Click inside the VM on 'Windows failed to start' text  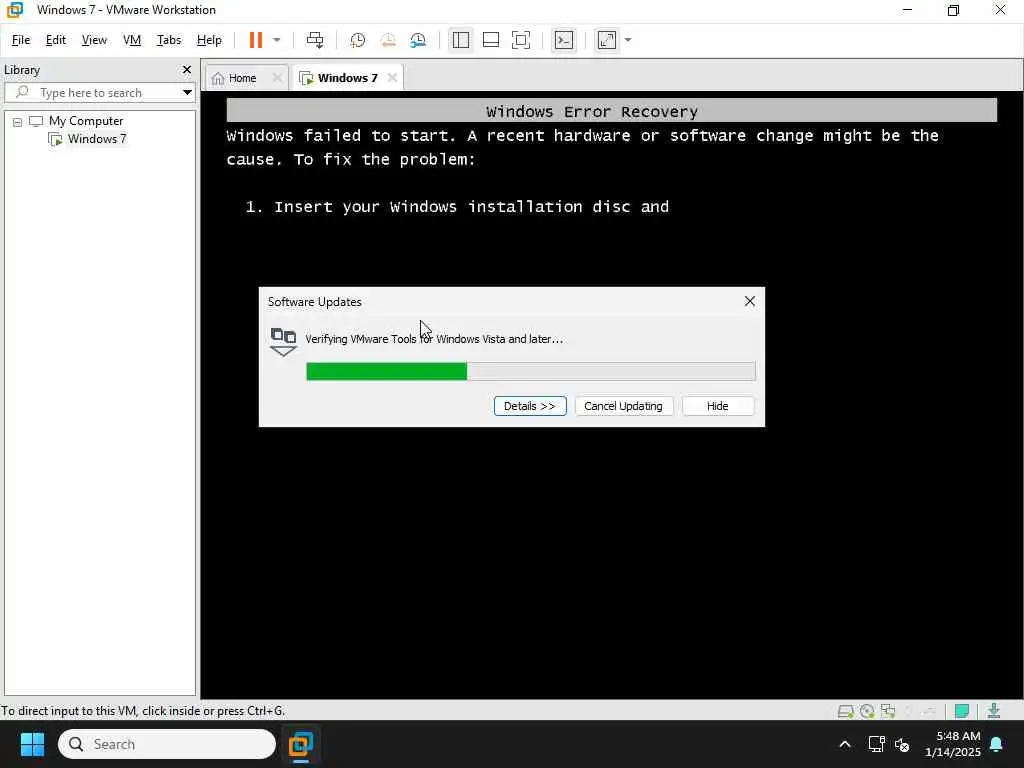point(340,135)
